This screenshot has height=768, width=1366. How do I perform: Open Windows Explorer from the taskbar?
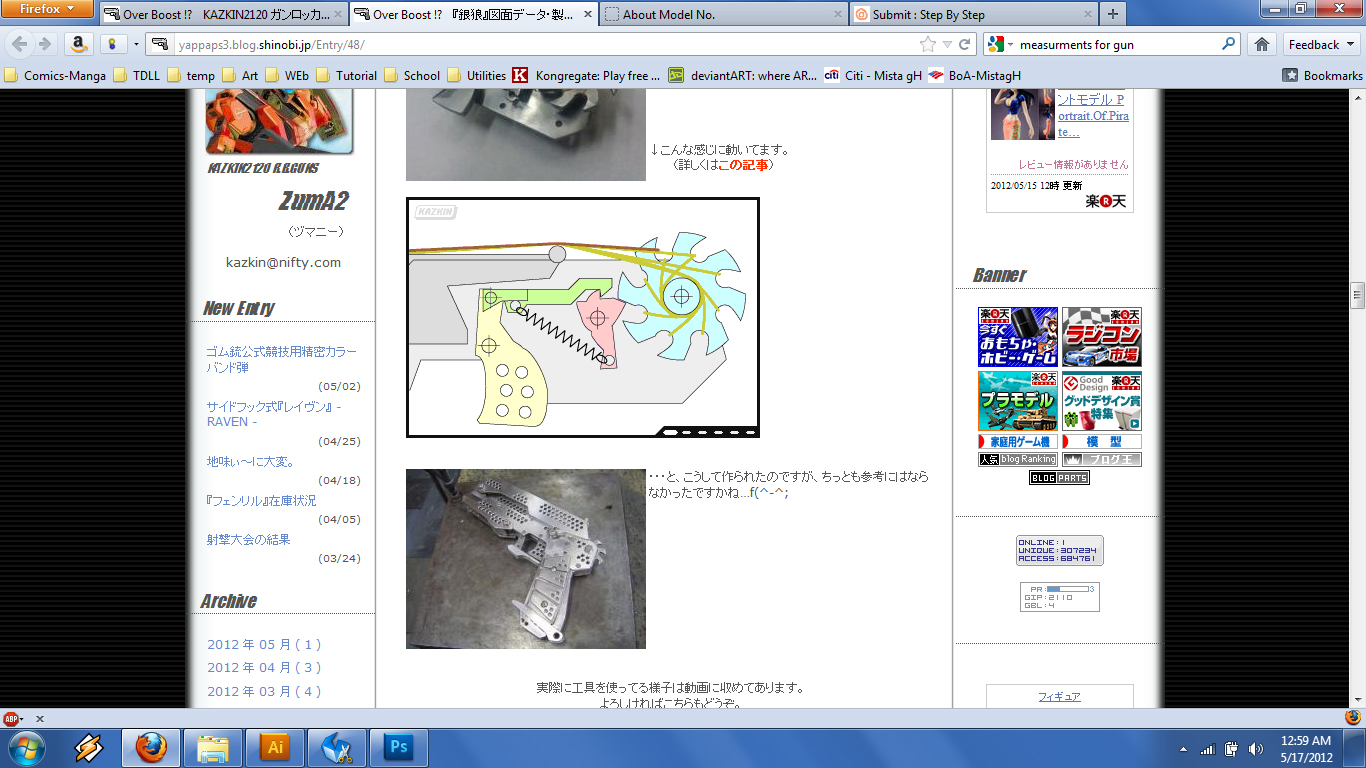tap(213, 748)
